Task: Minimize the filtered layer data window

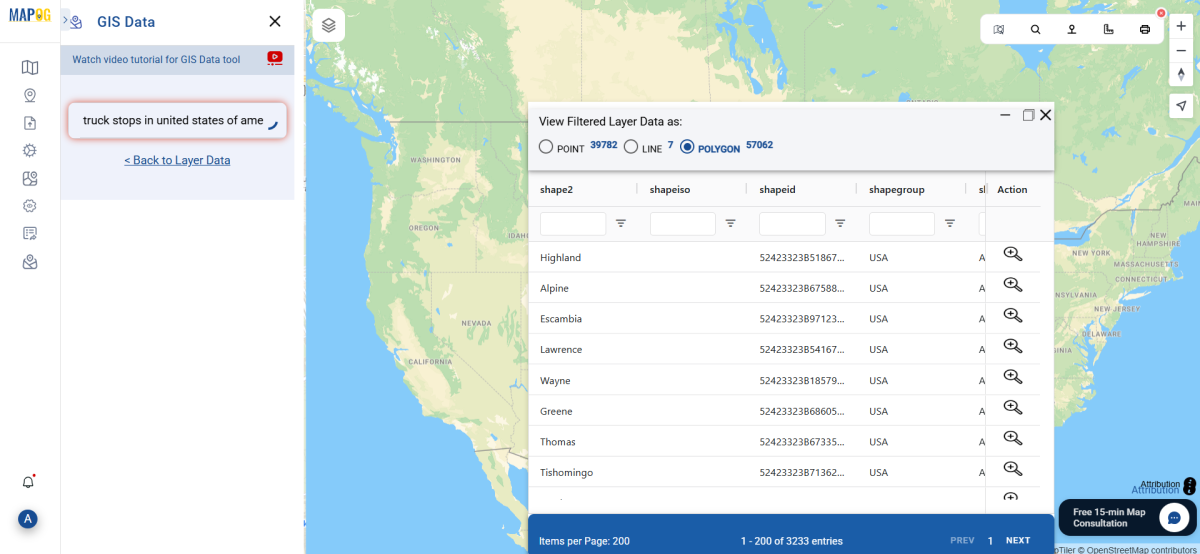Action: (1007, 115)
